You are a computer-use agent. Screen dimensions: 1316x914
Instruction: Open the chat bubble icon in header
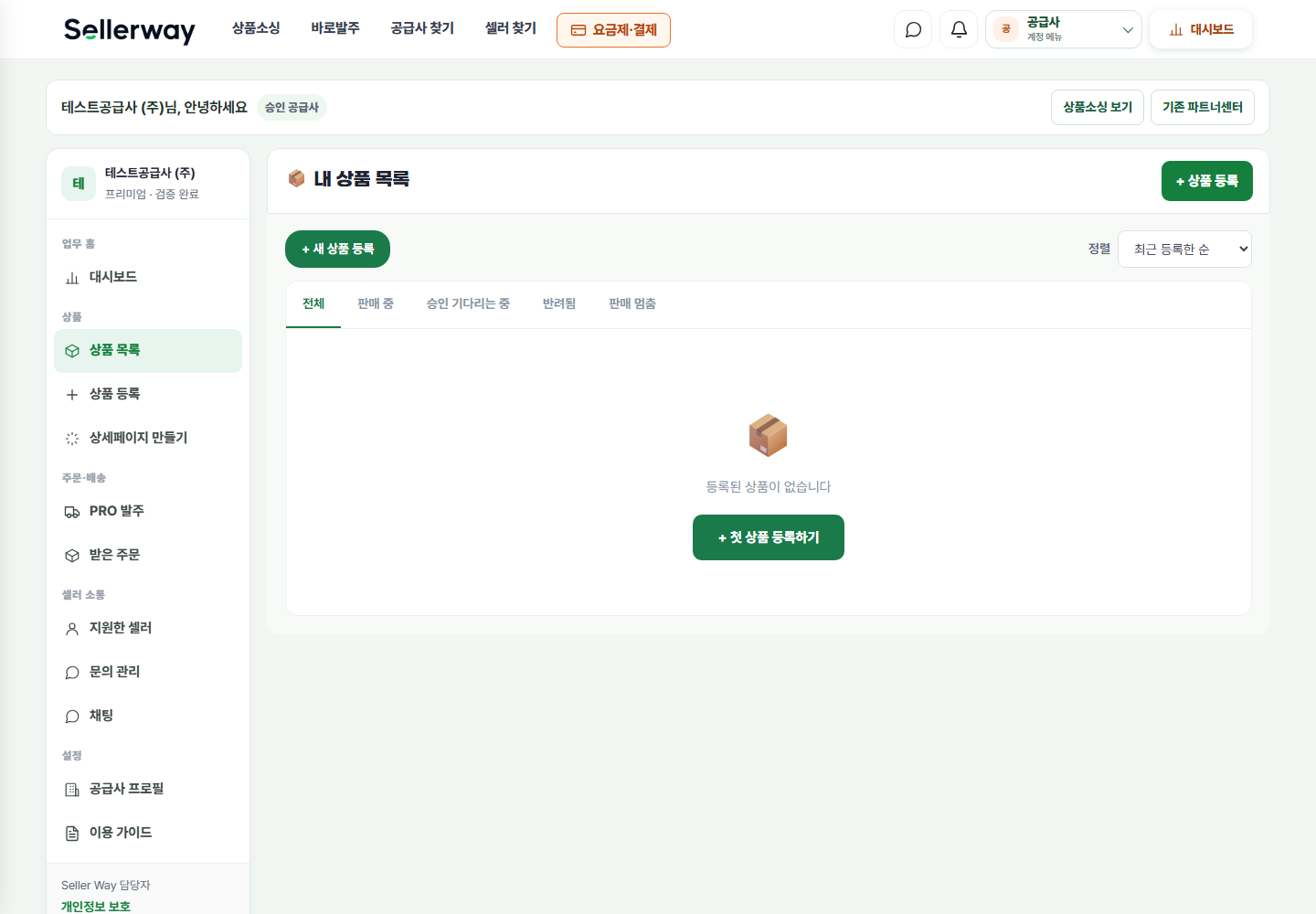[913, 29]
